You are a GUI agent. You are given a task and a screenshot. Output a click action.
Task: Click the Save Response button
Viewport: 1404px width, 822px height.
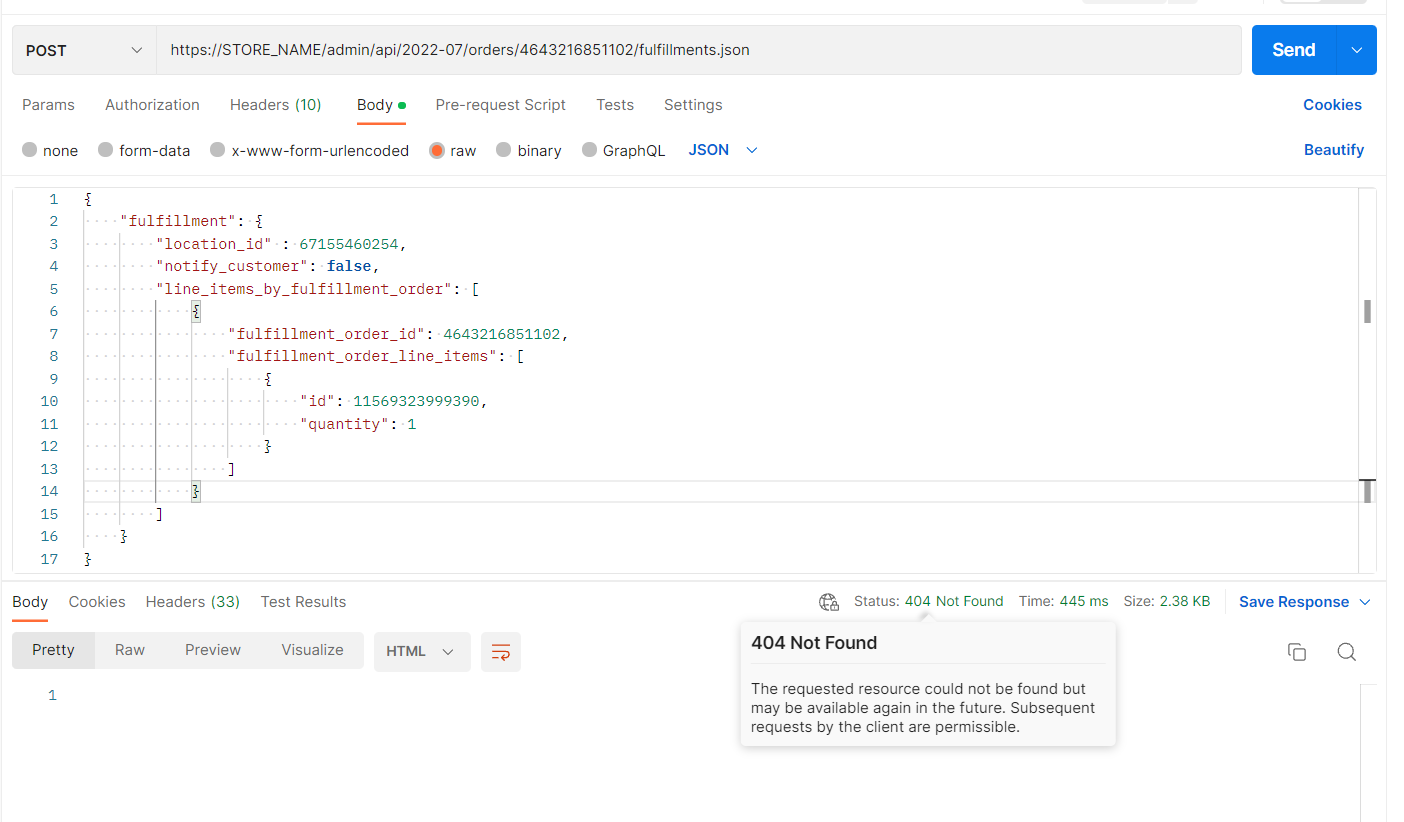[1294, 602]
